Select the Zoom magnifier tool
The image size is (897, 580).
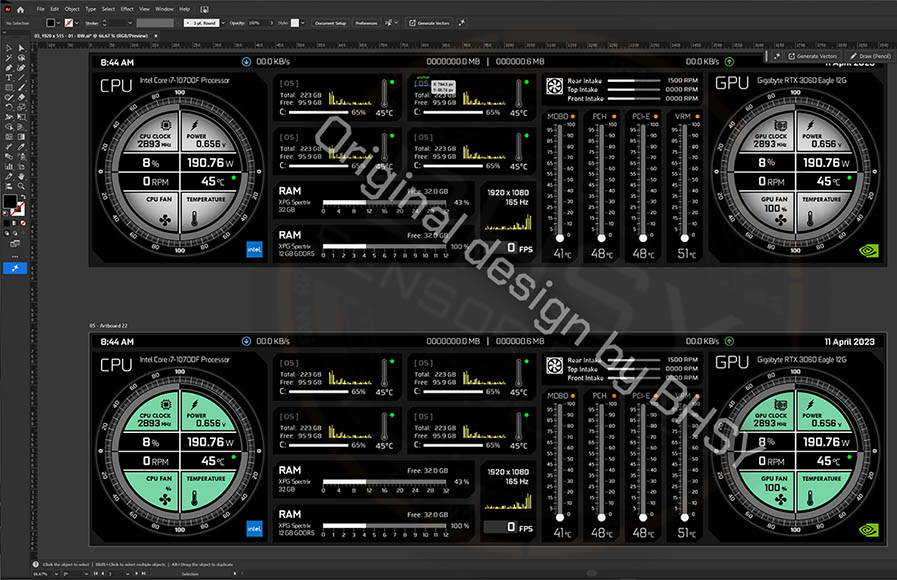[21, 186]
